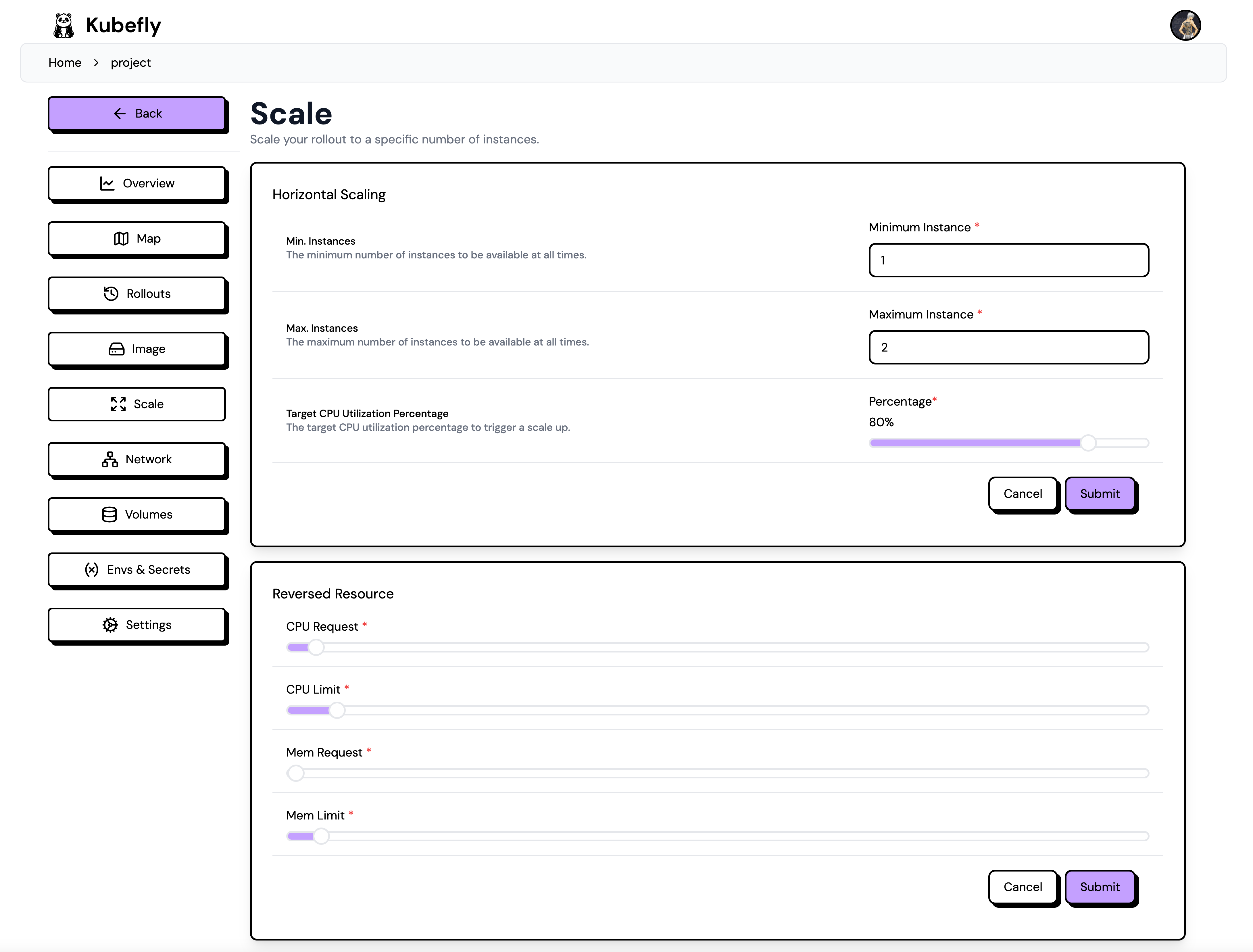
Task: Open the Scale section in sidebar
Action: click(137, 404)
